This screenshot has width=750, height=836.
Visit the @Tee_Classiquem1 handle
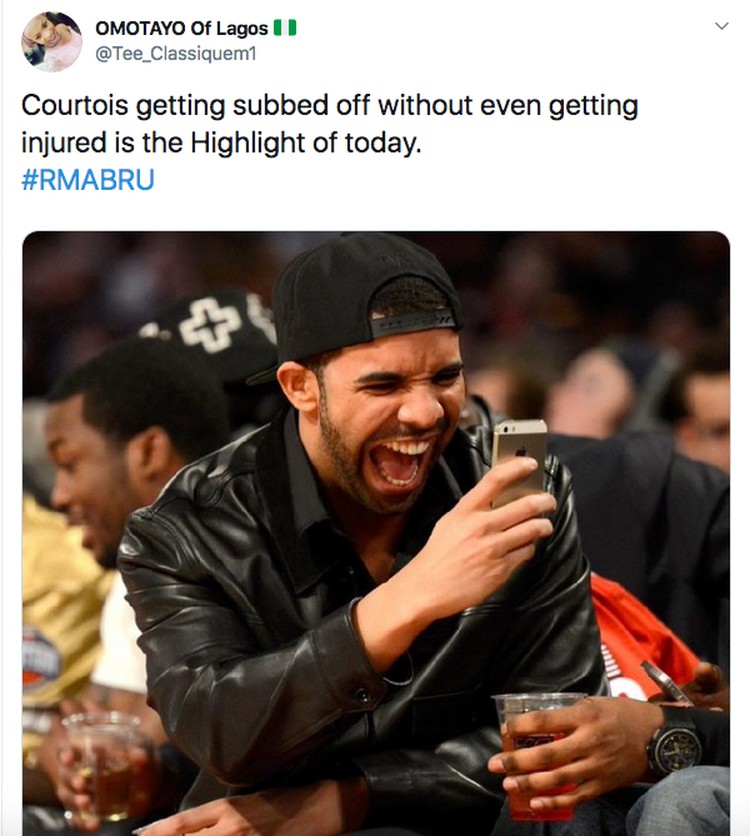[176, 54]
